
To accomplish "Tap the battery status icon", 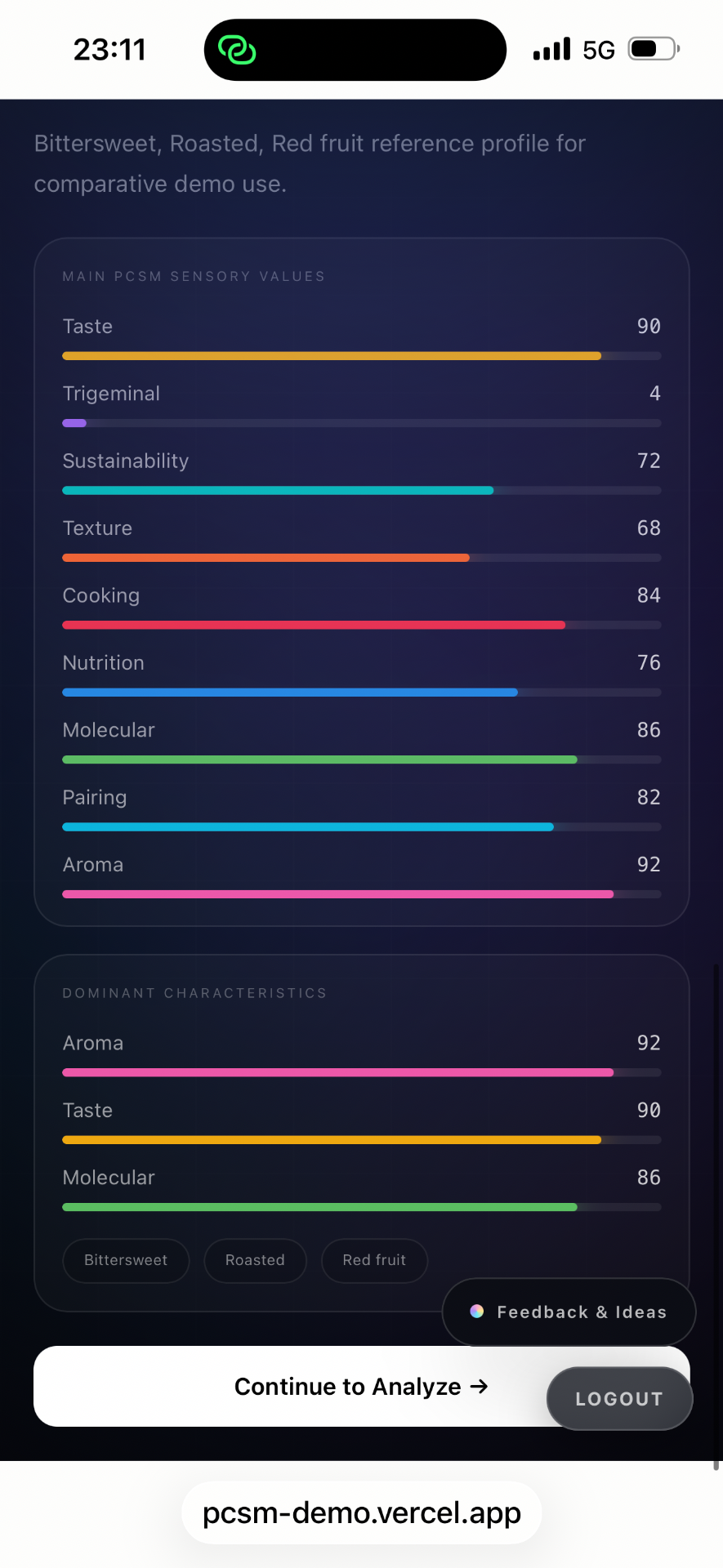I will [654, 49].
